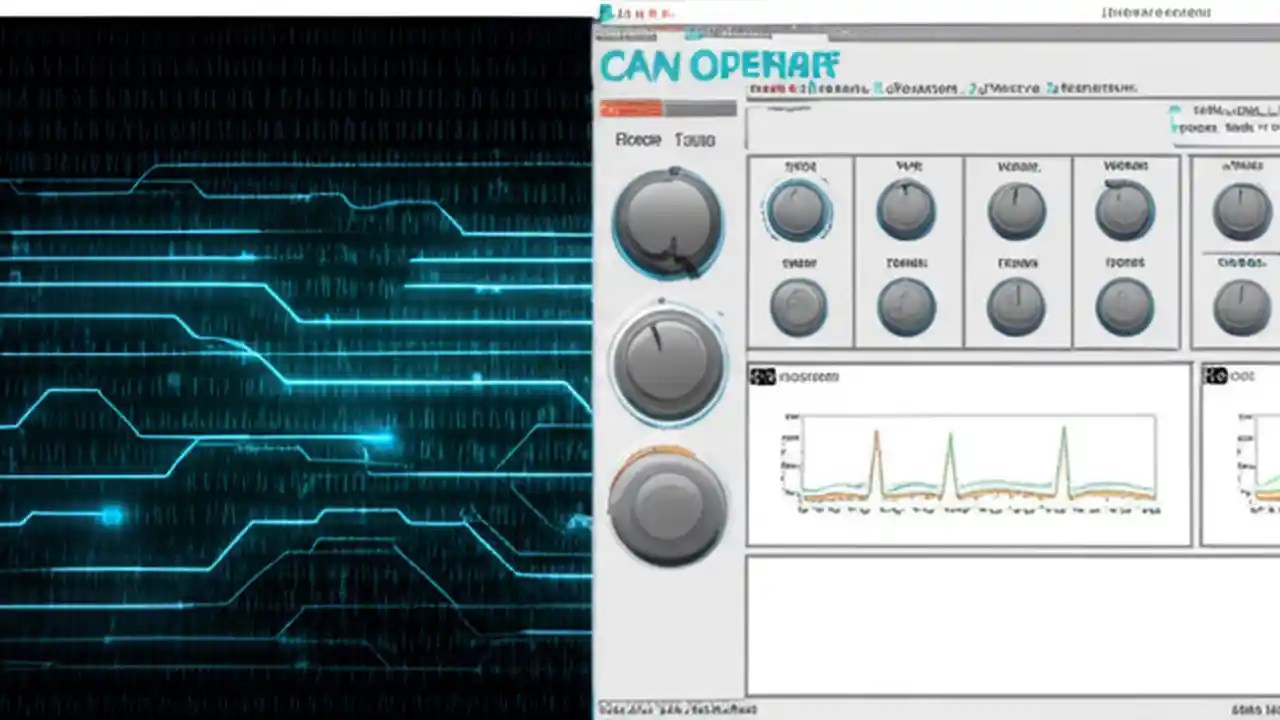Toggle the option beside the lower-right settings label
This screenshot has height=720, width=1280.
(x=1174, y=128)
